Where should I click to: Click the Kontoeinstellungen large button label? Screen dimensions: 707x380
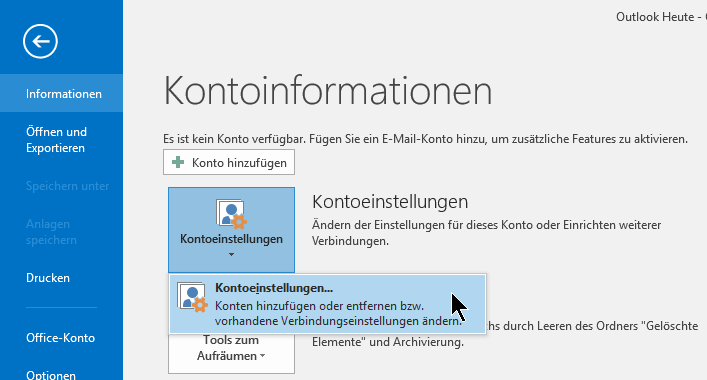[231, 239]
